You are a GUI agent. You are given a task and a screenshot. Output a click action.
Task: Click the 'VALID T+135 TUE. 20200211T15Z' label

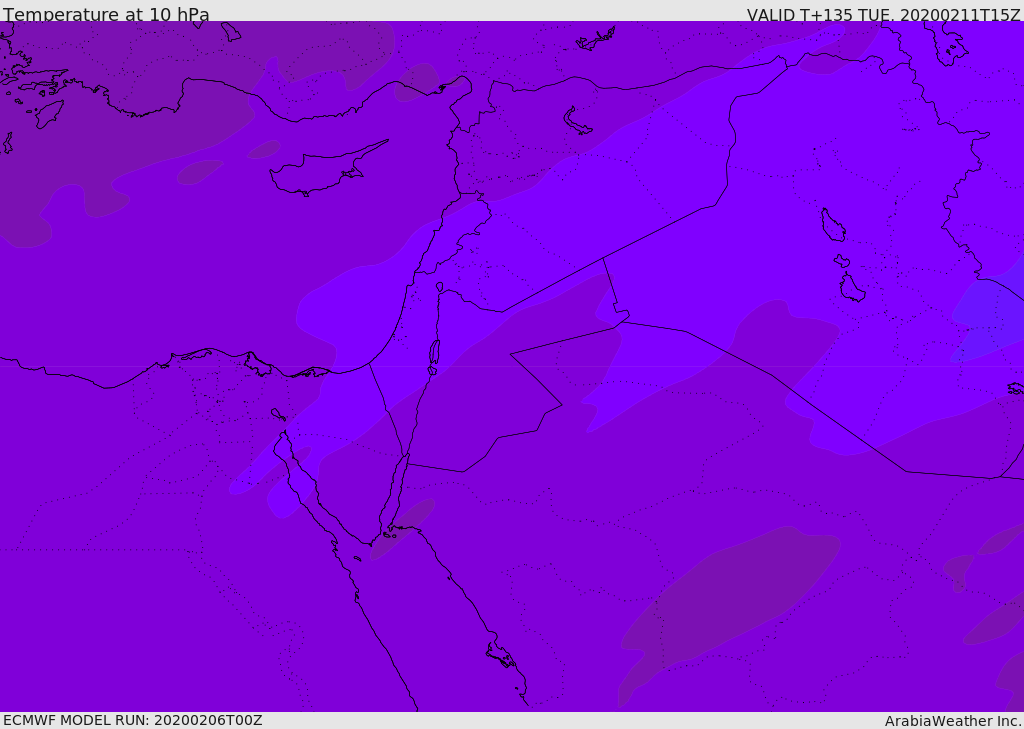884,15
